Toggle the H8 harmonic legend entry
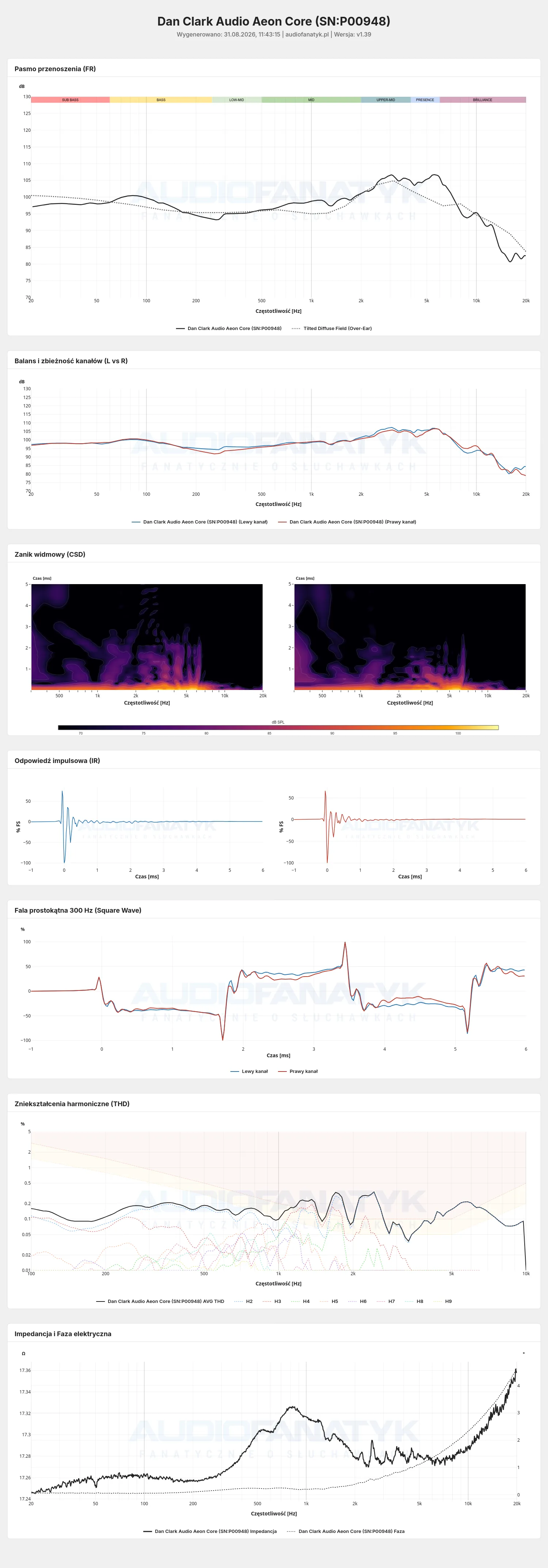 coord(414,1301)
